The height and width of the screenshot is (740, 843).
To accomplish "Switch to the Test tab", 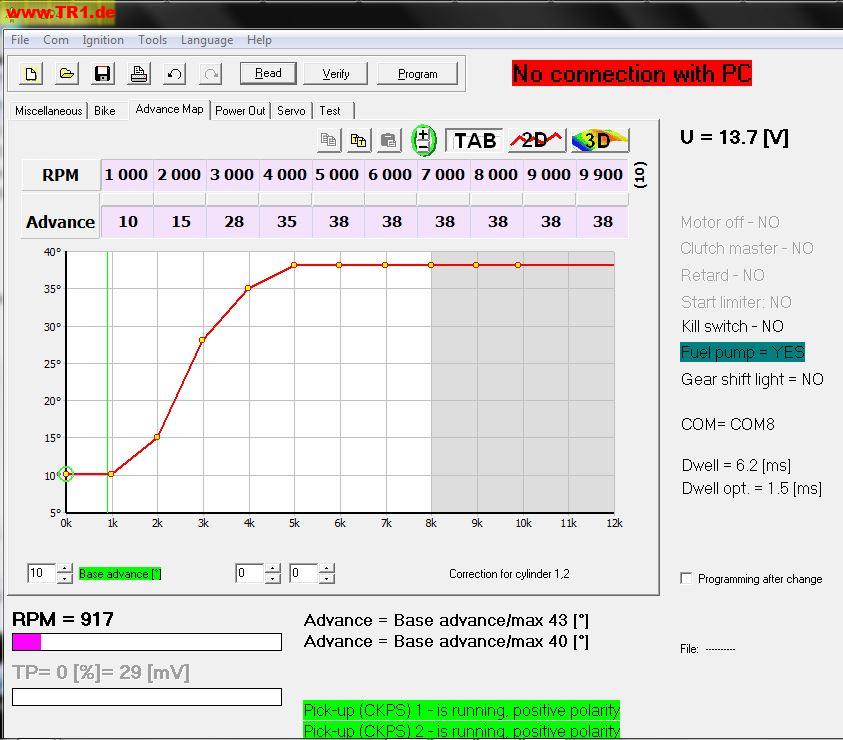I will pyautogui.click(x=330, y=111).
